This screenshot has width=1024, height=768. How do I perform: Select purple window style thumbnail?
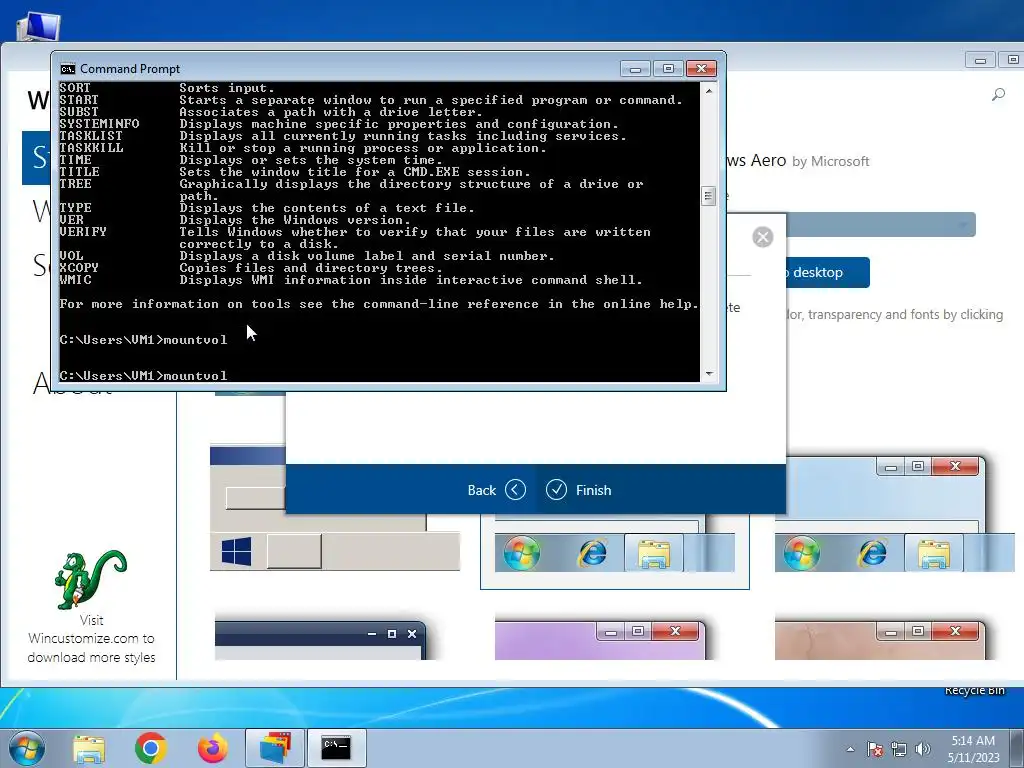600,639
